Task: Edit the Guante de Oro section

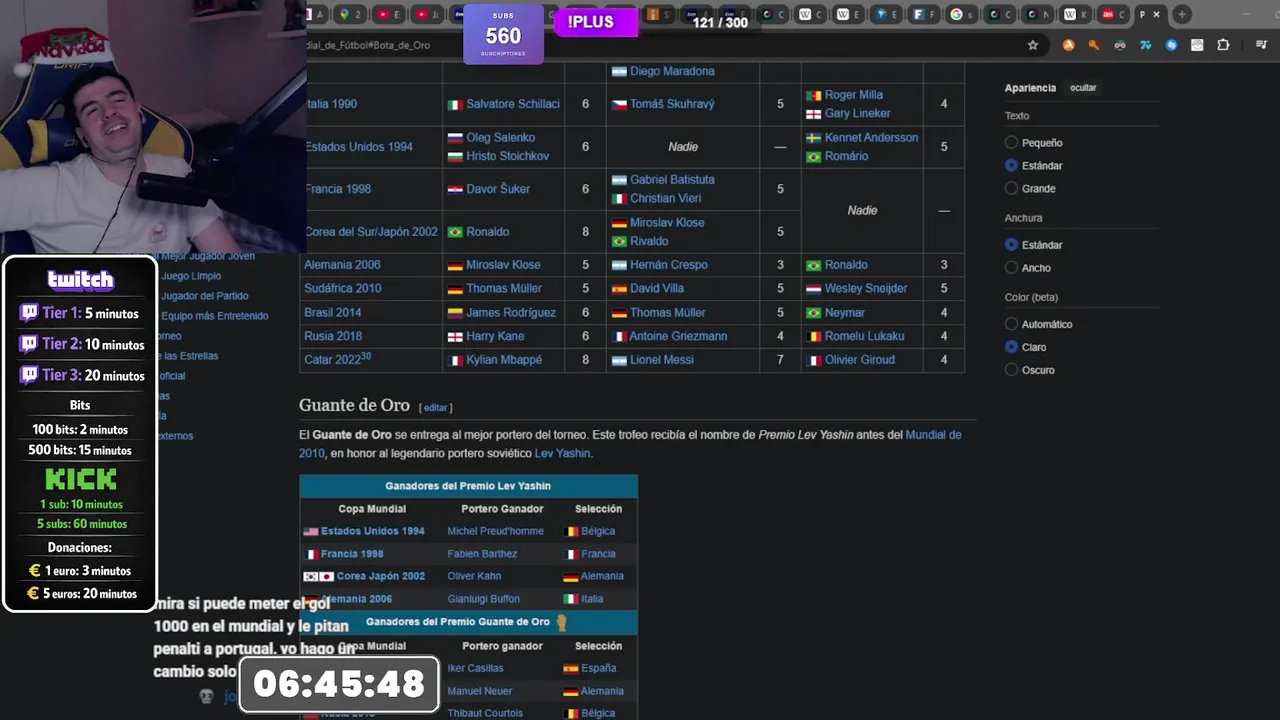Action: pyautogui.click(x=435, y=407)
